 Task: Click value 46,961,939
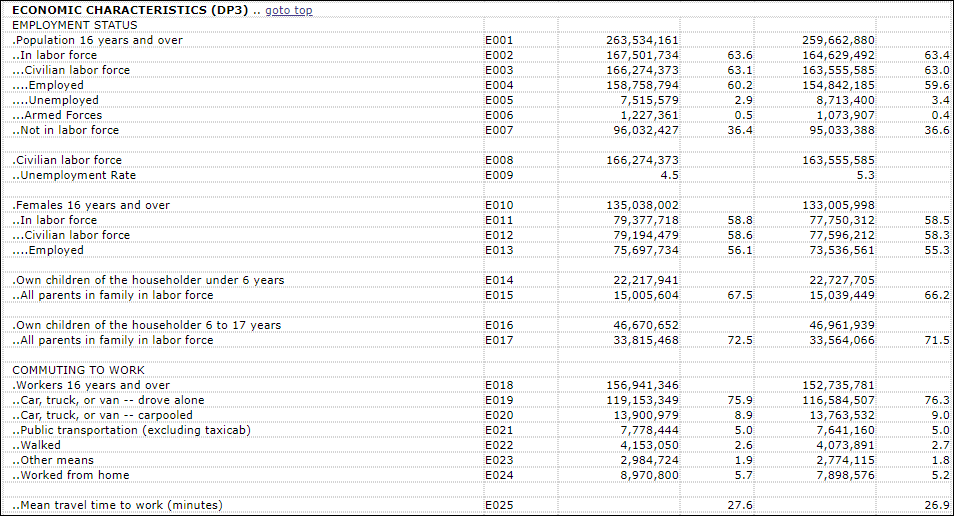842,325
